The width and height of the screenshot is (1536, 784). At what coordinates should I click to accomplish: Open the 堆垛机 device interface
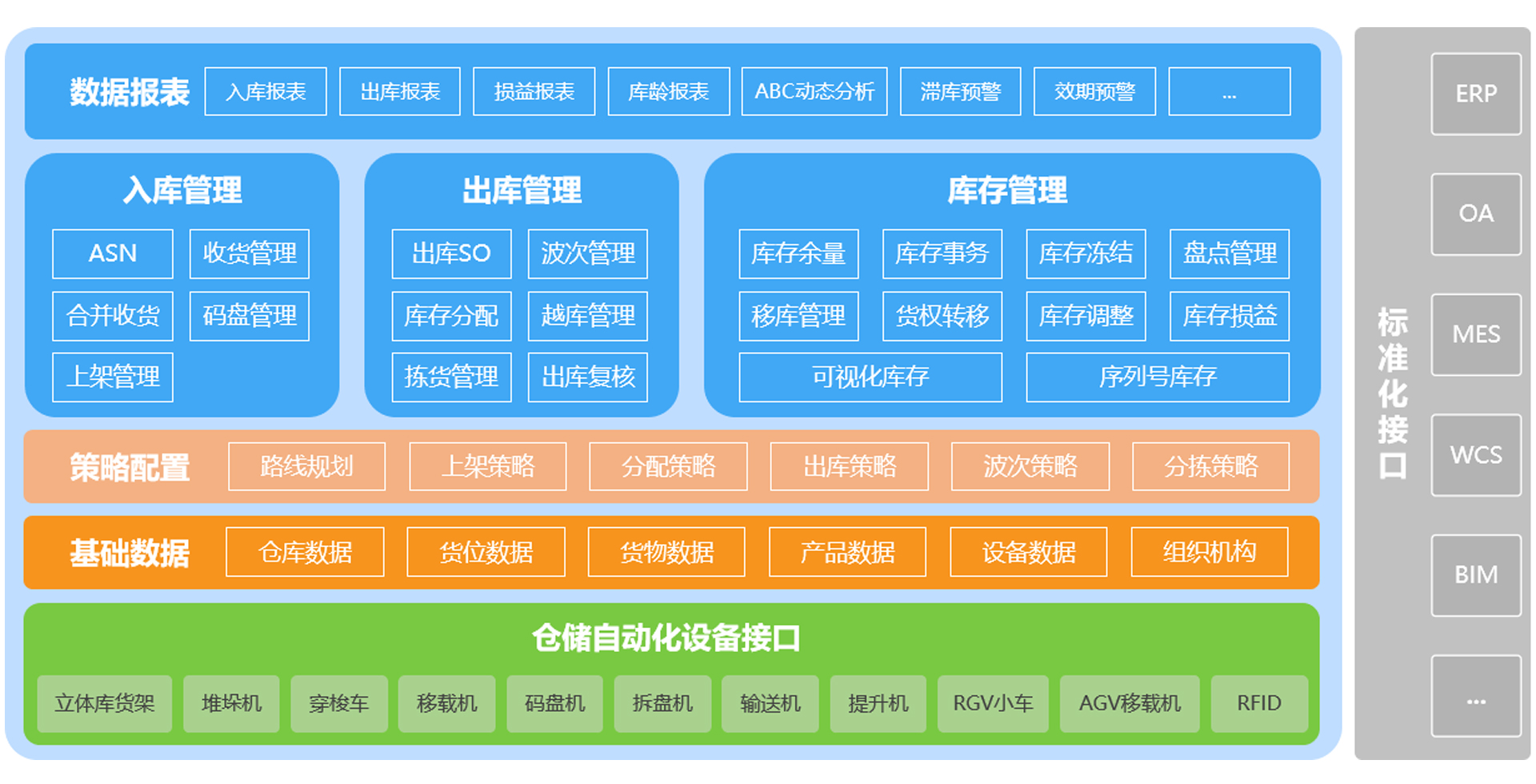click(231, 704)
